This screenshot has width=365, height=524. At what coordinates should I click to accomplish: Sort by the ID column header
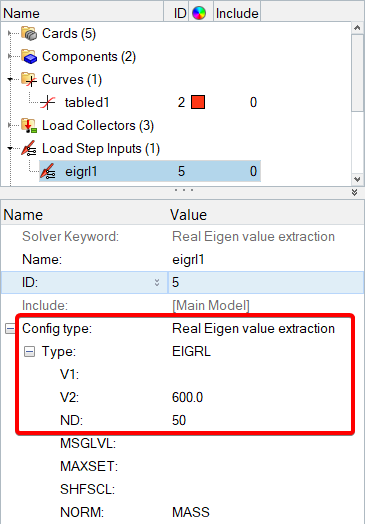point(176,13)
